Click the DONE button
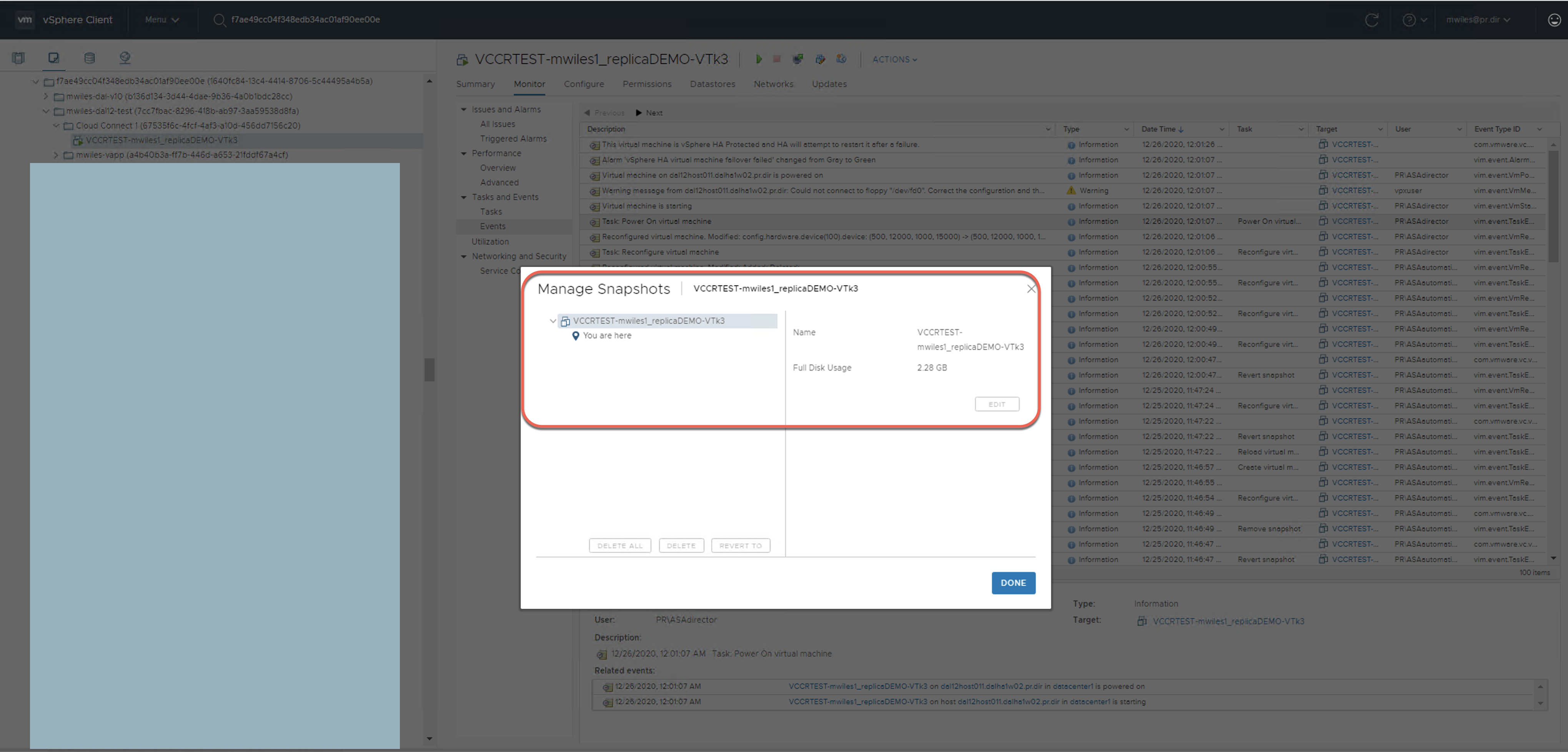The height and width of the screenshot is (752, 1568). [x=1013, y=582]
